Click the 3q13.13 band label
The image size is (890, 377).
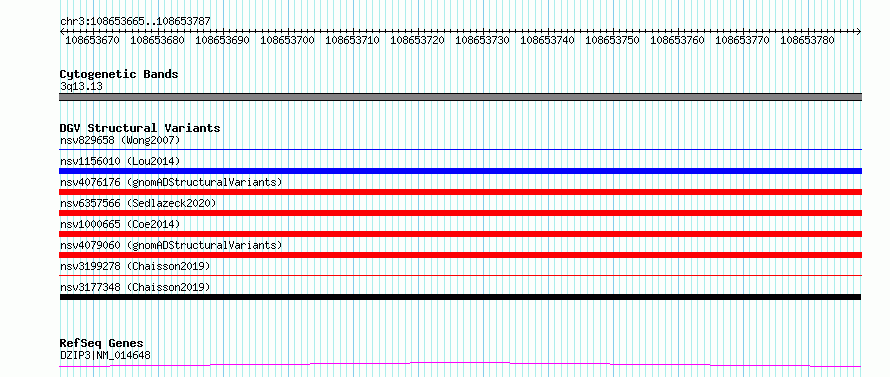(81, 86)
